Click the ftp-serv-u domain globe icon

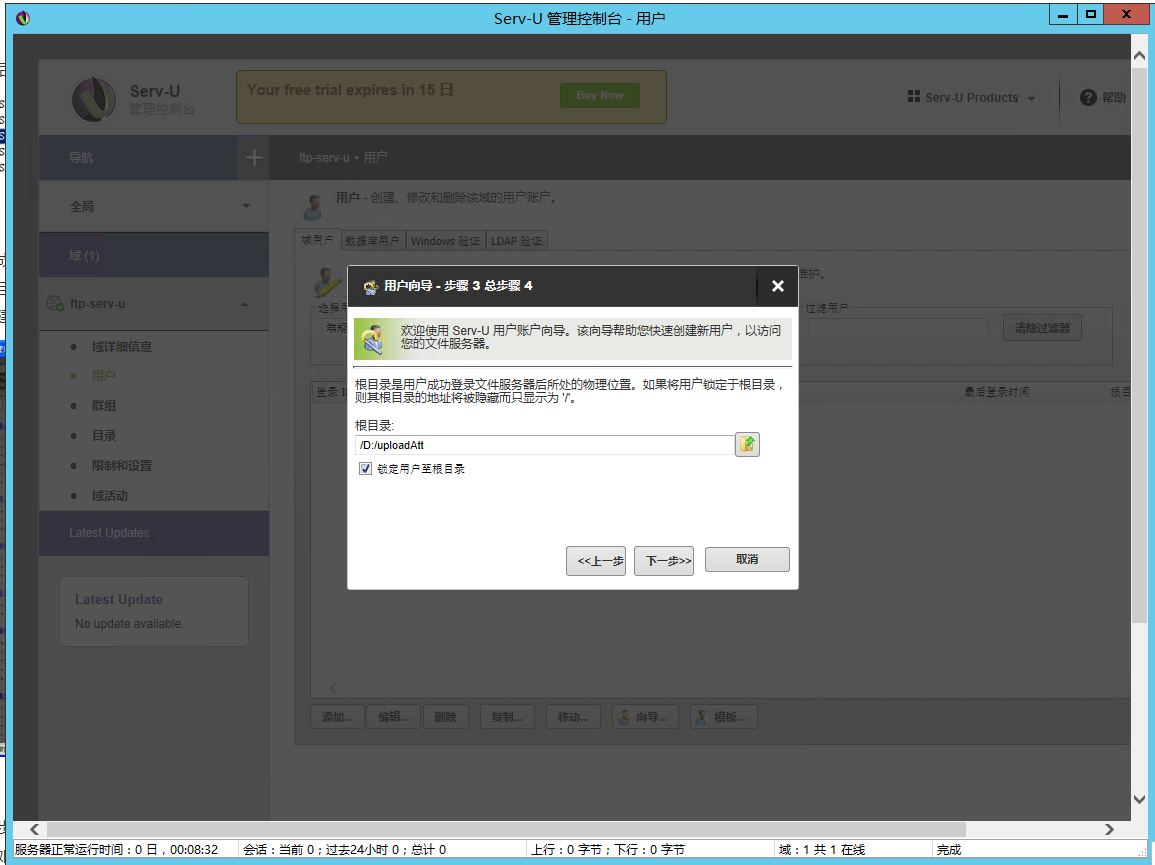pos(55,304)
